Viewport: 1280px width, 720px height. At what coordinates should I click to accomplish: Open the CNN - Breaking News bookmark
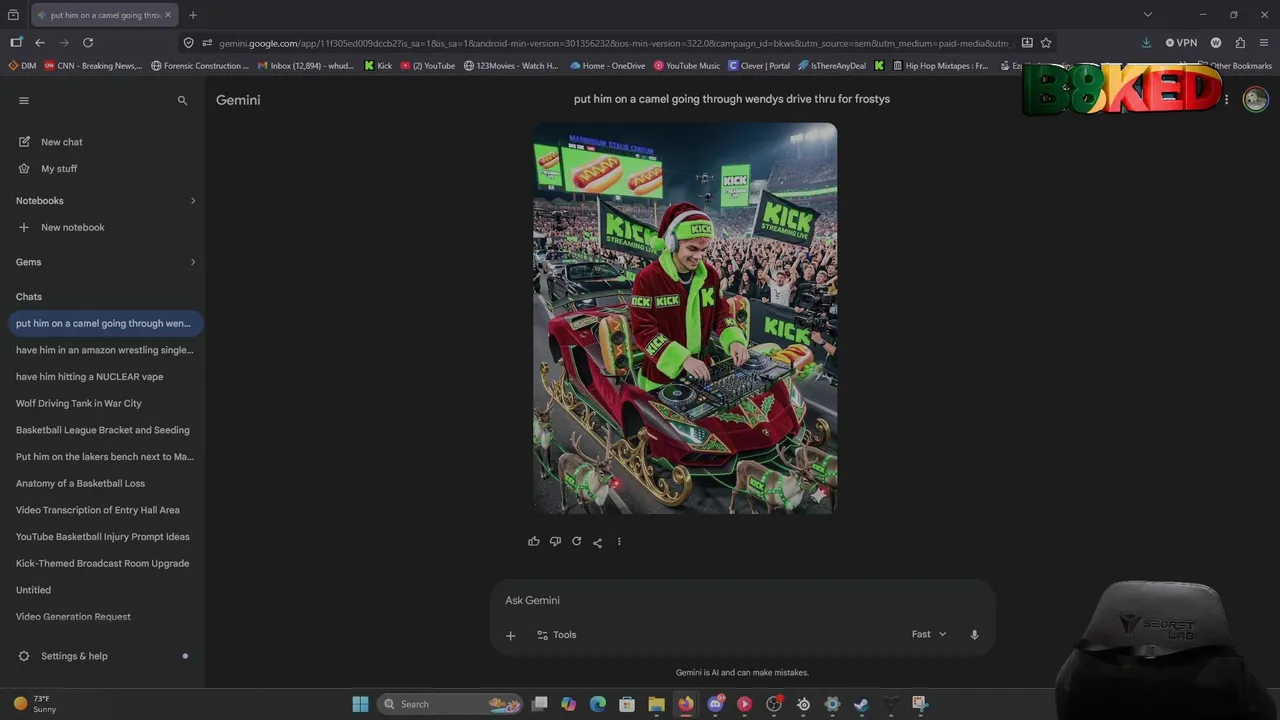[x=92, y=66]
